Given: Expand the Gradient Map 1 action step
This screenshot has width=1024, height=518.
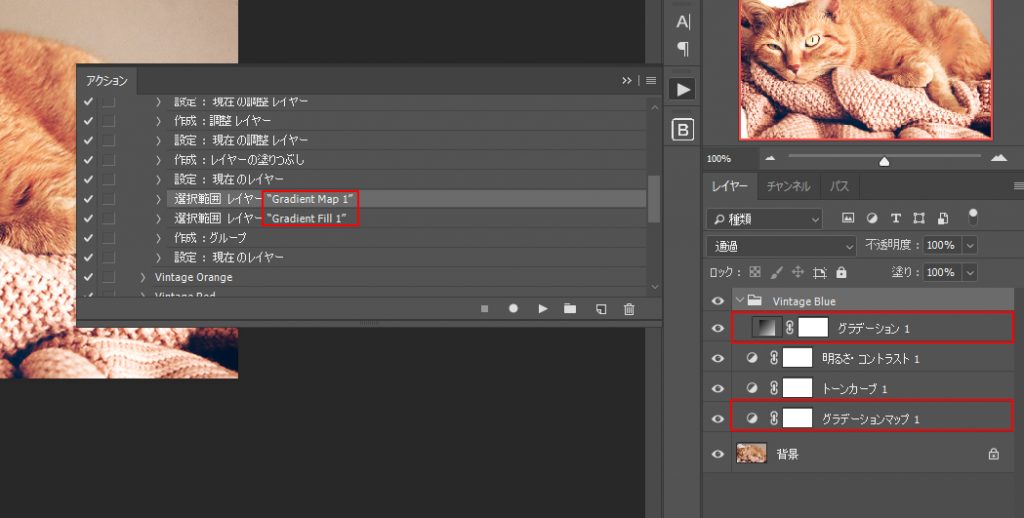Looking at the screenshot, I should pos(158,199).
